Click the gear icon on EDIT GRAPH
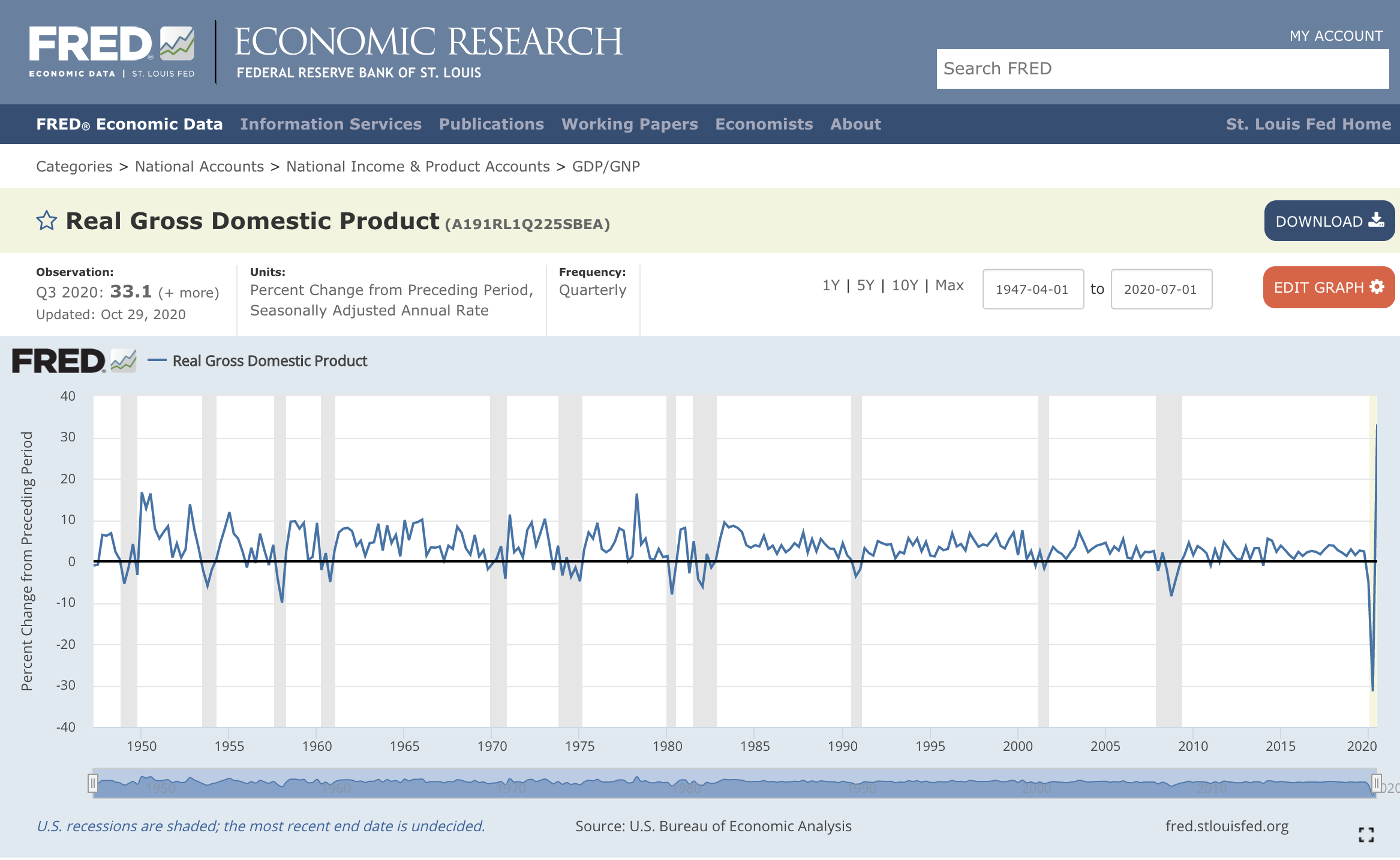Screen dimensions: 1400x860 pos(1377,287)
